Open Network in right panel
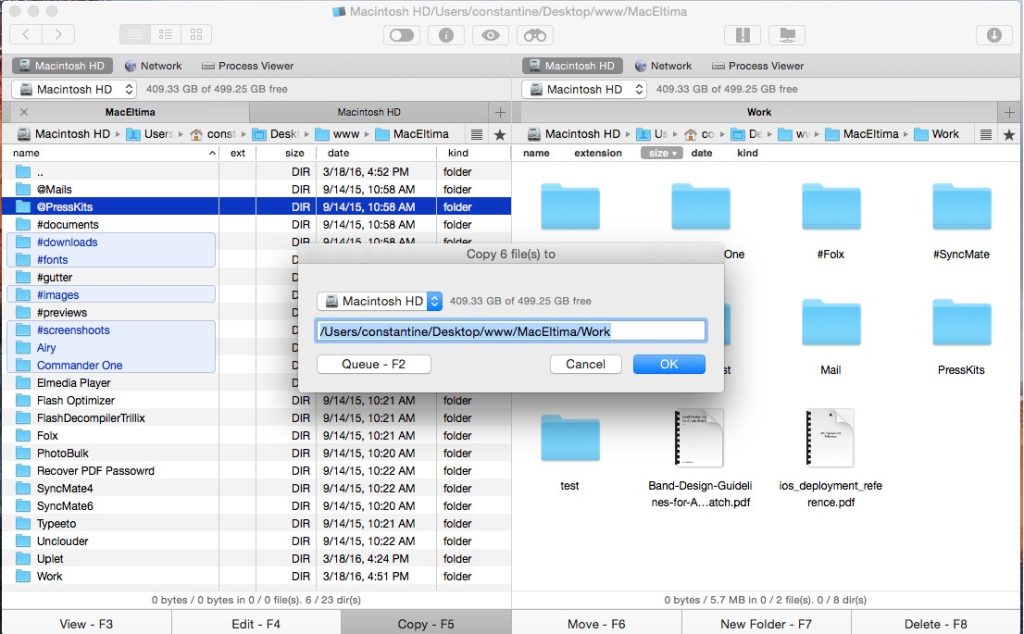 click(663, 66)
